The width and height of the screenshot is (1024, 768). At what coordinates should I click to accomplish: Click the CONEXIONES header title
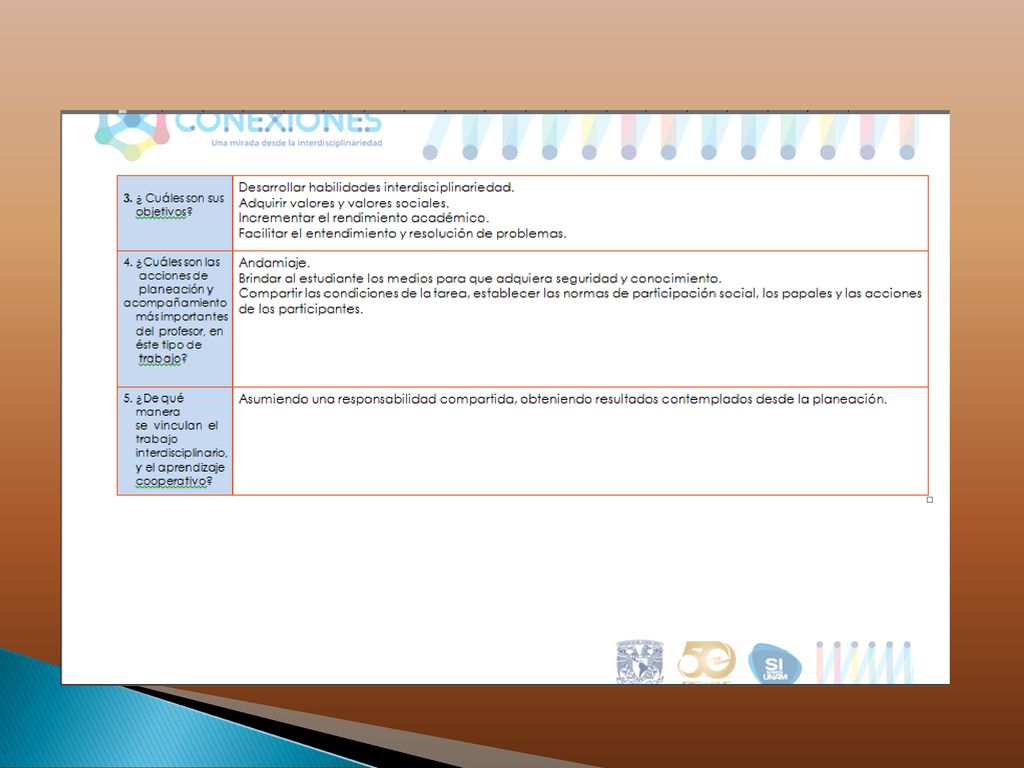(x=278, y=123)
